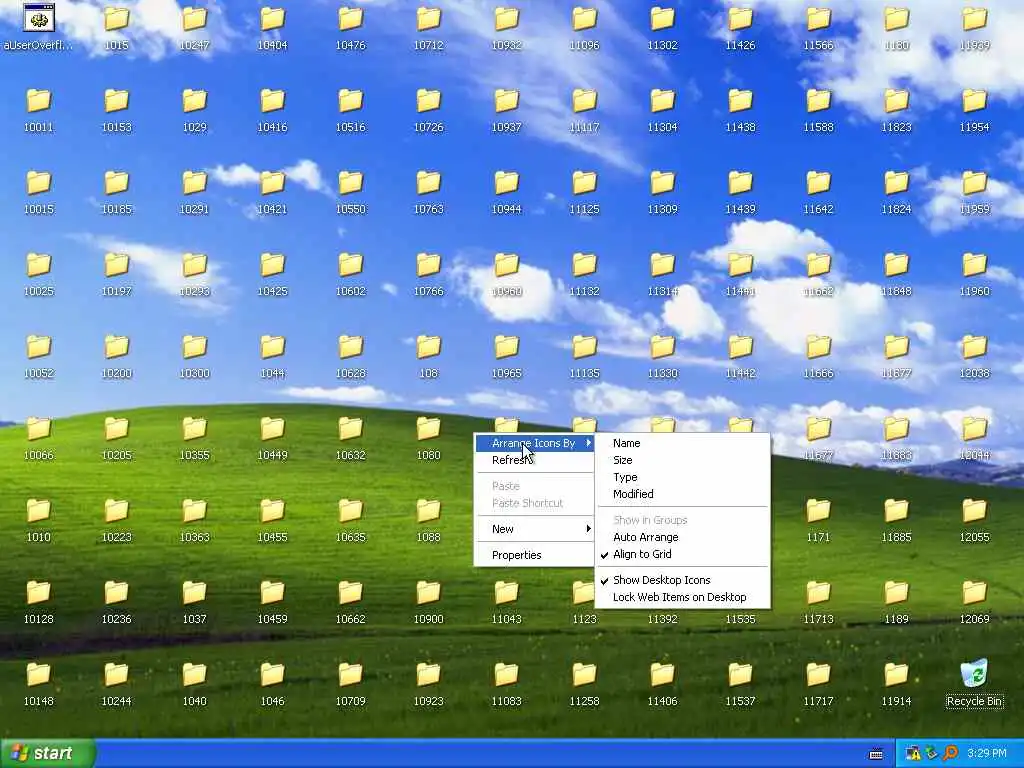Select folder 10363 label text
The image size is (1024, 768).
[x=194, y=537]
